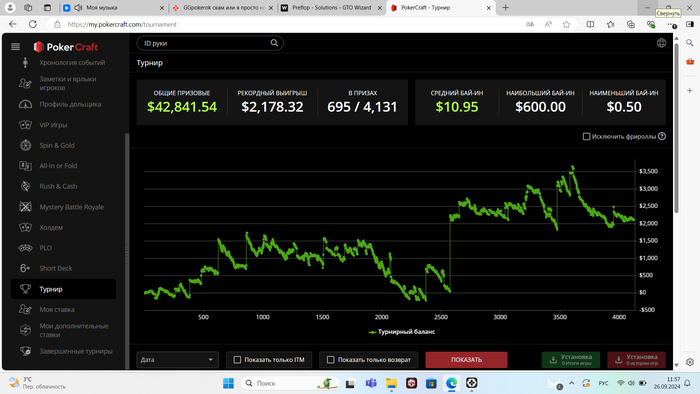Open the browser Favorites list
Image resolution: width=700 pixels, height=394 pixels.
point(610,25)
